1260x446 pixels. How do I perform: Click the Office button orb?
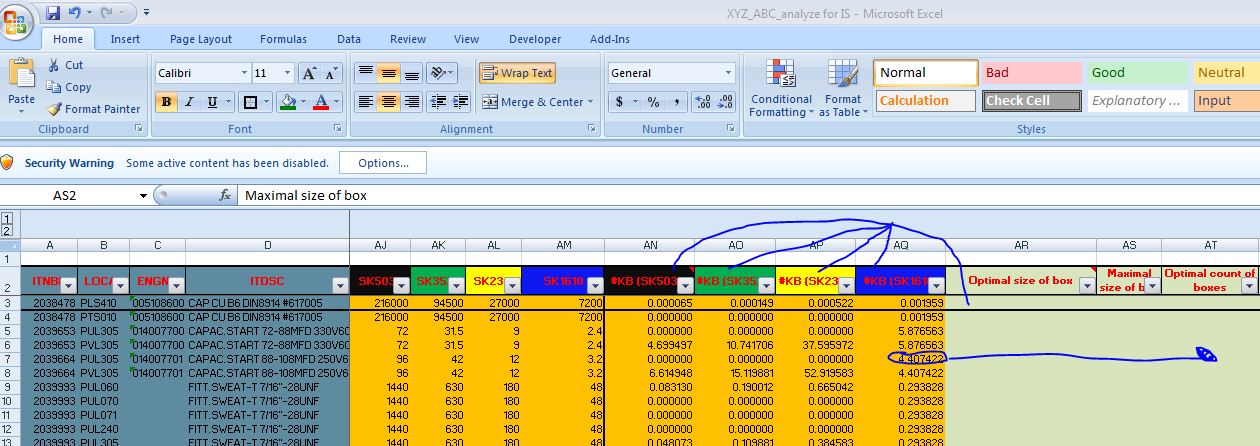click(17, 20)
